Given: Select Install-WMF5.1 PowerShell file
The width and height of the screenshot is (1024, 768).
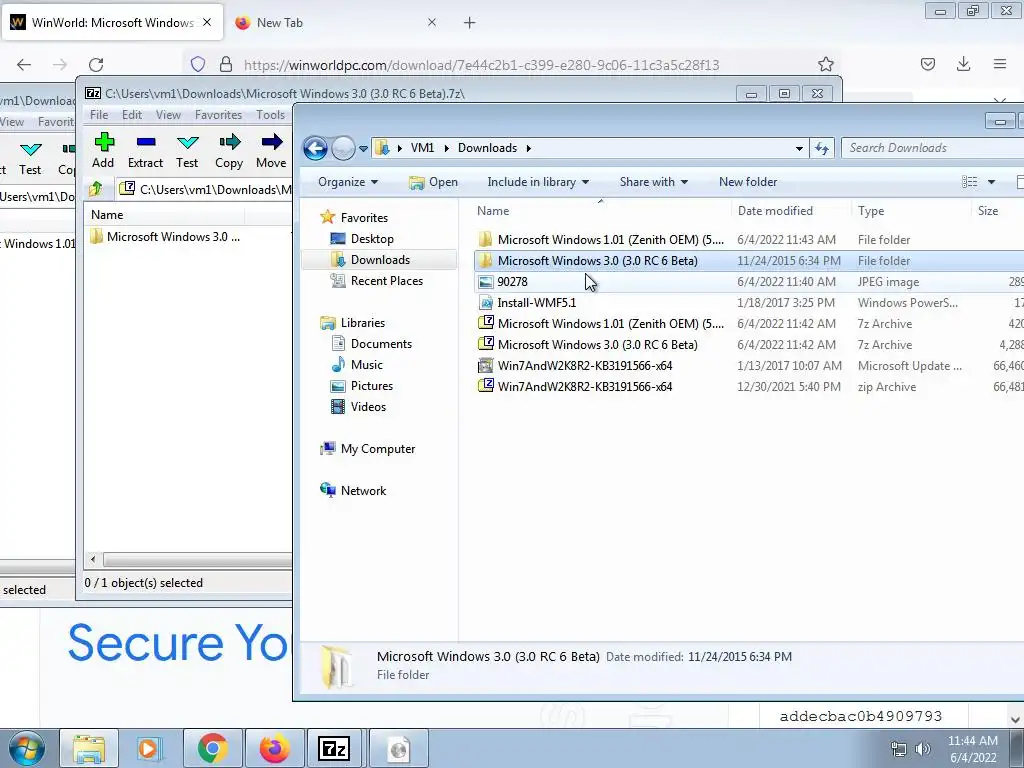Looking at the screenshot, I should (x=749, y=302).
